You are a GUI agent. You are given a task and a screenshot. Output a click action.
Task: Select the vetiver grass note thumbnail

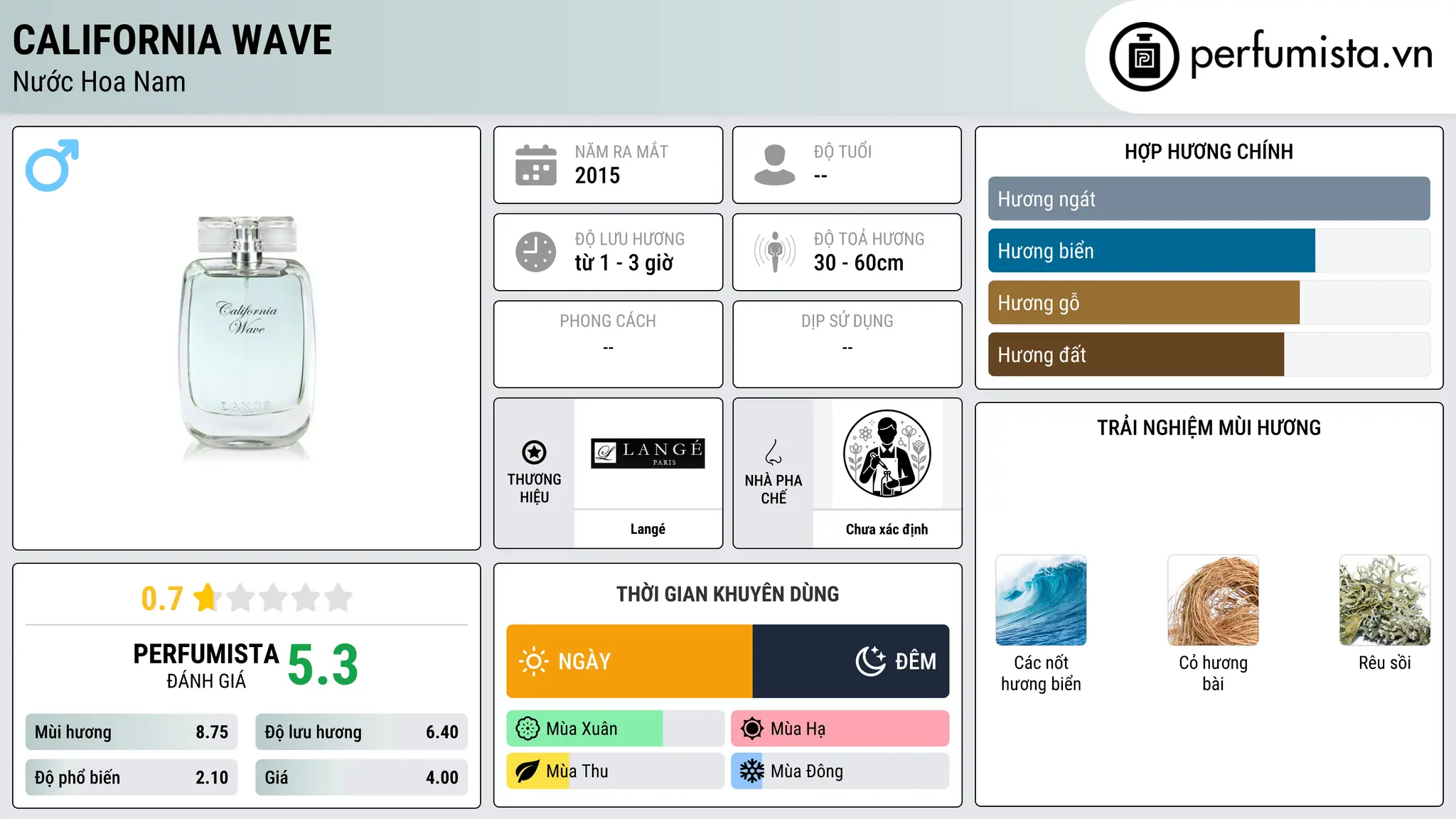(x=1213, y=600)
